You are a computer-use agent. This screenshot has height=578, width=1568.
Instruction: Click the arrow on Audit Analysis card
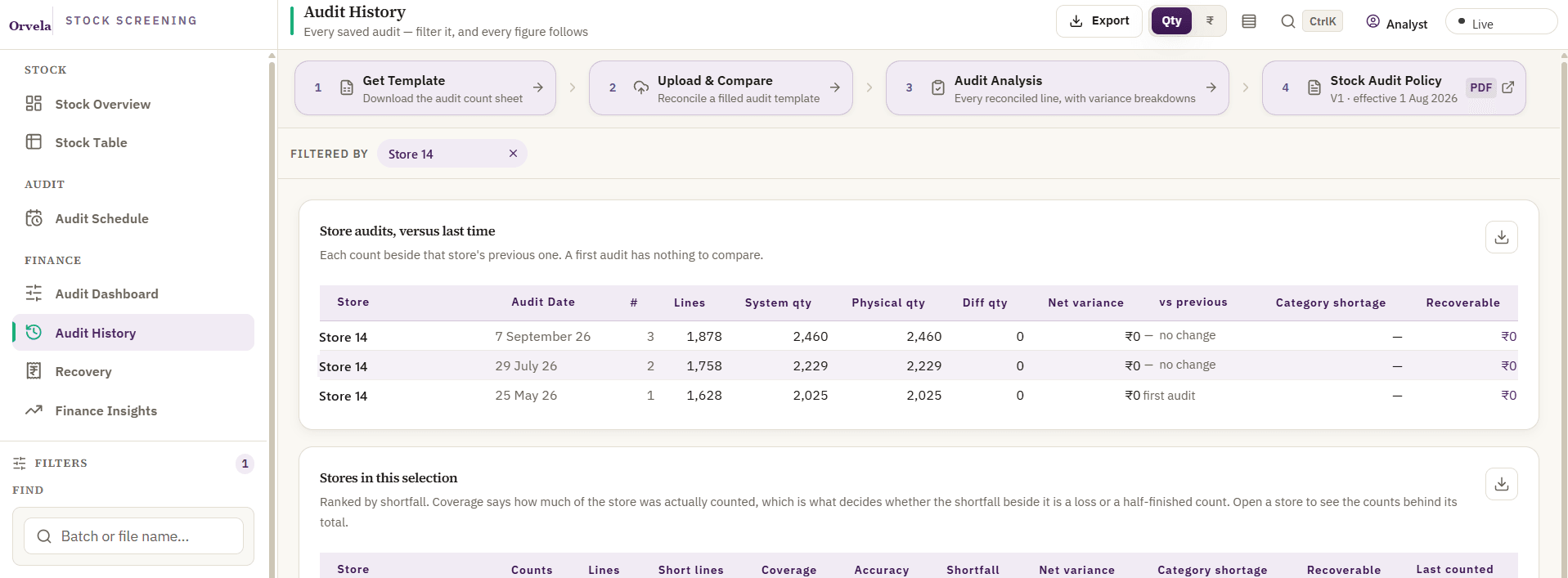tap(1211, 87)
